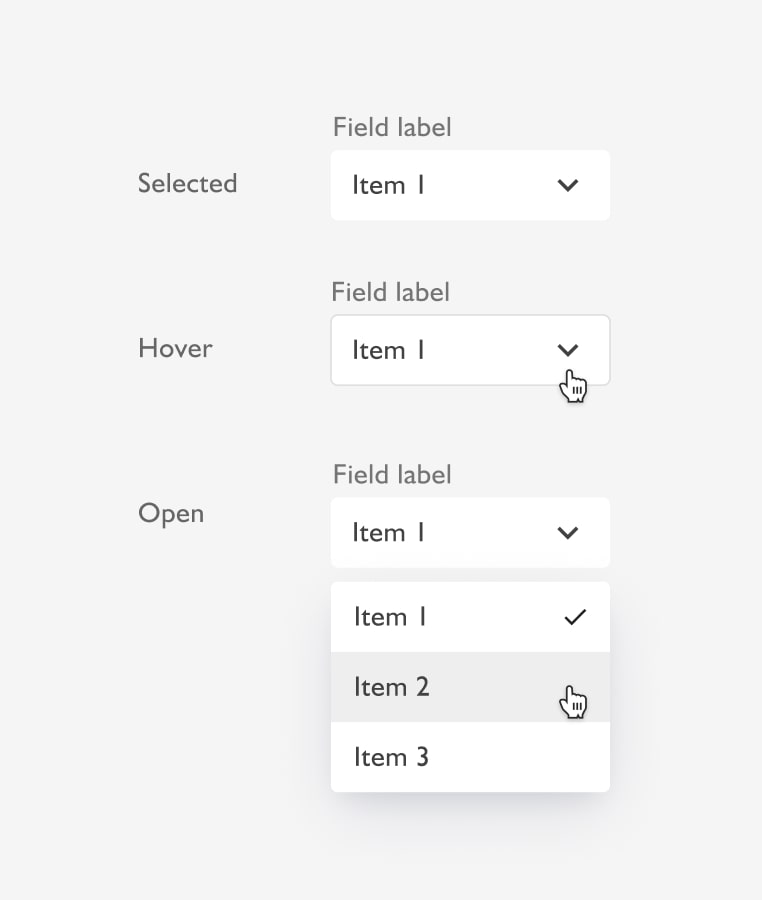Click the Hover state heading
The width and height of the screenshot is (762, 900).
176,348
